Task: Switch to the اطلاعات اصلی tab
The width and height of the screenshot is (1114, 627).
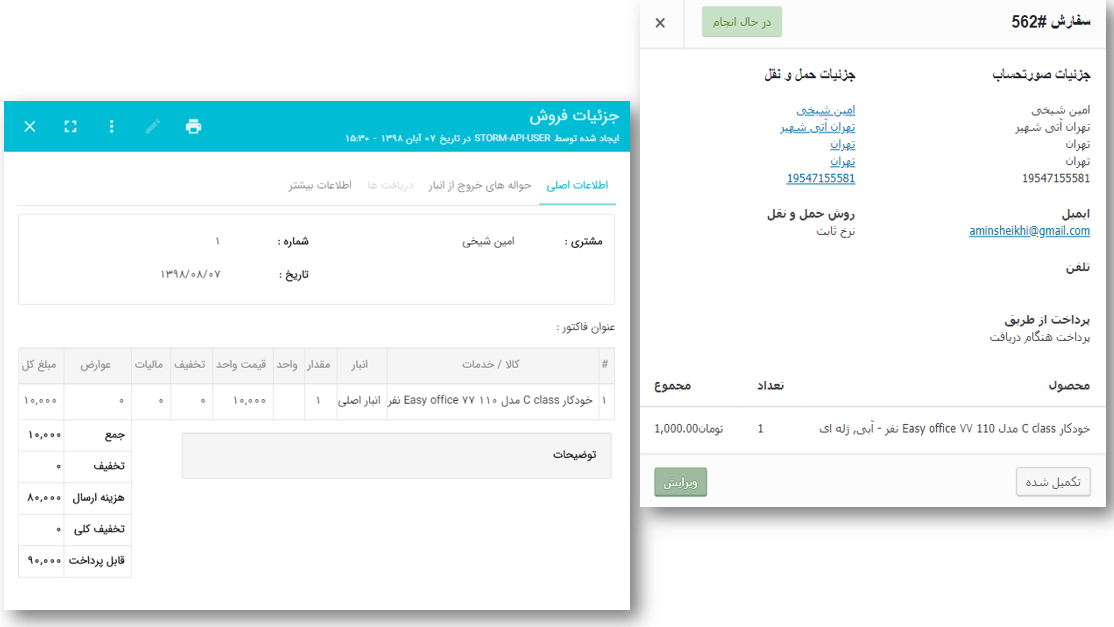Action: (577, 185)
